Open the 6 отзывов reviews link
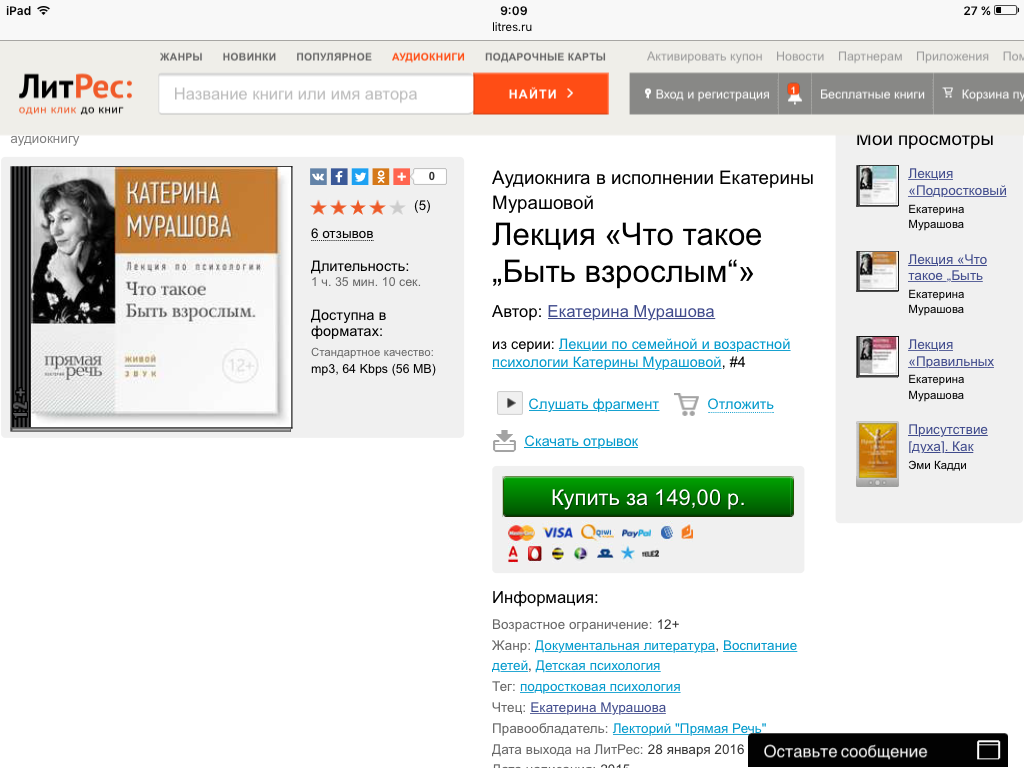1024x768 pixels. (x=342, y=234)
